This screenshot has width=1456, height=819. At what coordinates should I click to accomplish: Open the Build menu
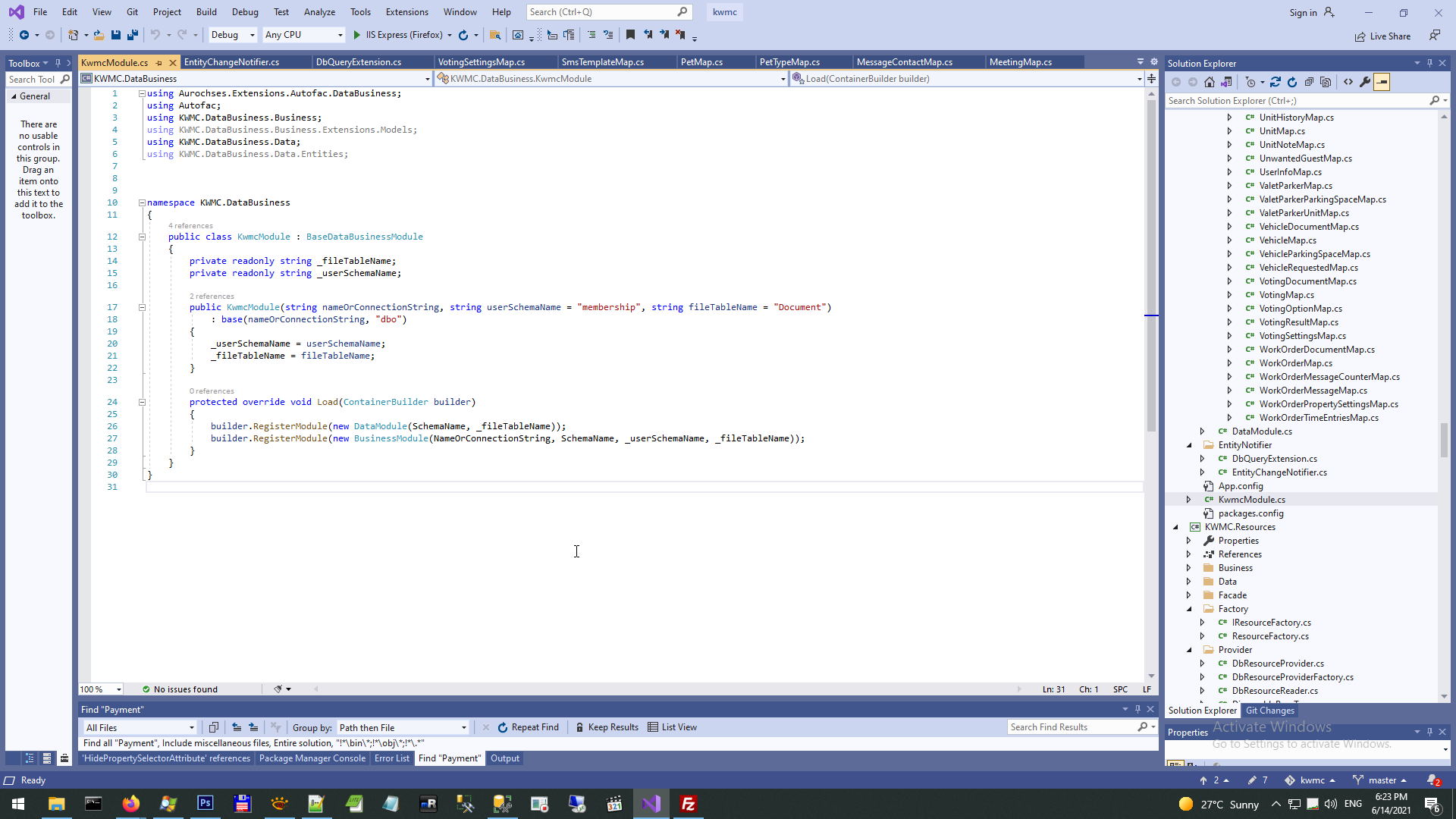click(206, 12)
